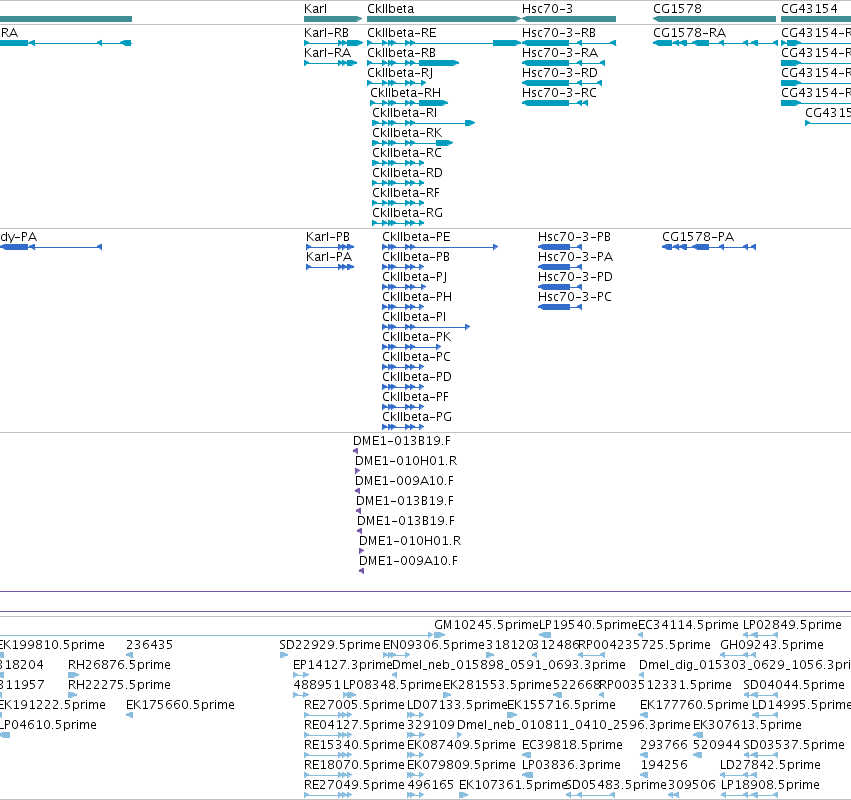Click the RH26876.5prime EST label
The width and height of the screenshot is (851, 800).
[119, 665]
